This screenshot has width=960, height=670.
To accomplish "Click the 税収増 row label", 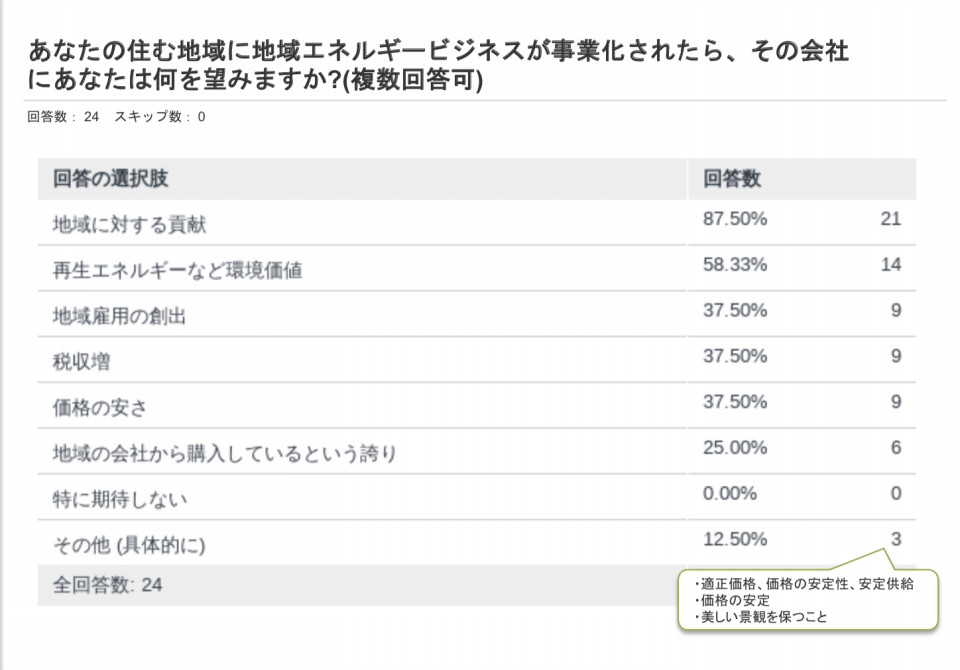I will point(81,361).
